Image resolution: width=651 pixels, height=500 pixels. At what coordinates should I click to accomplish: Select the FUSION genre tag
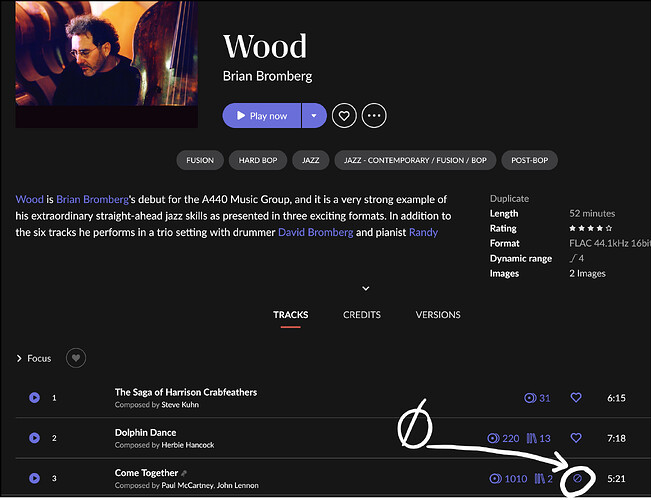(200, 160)
